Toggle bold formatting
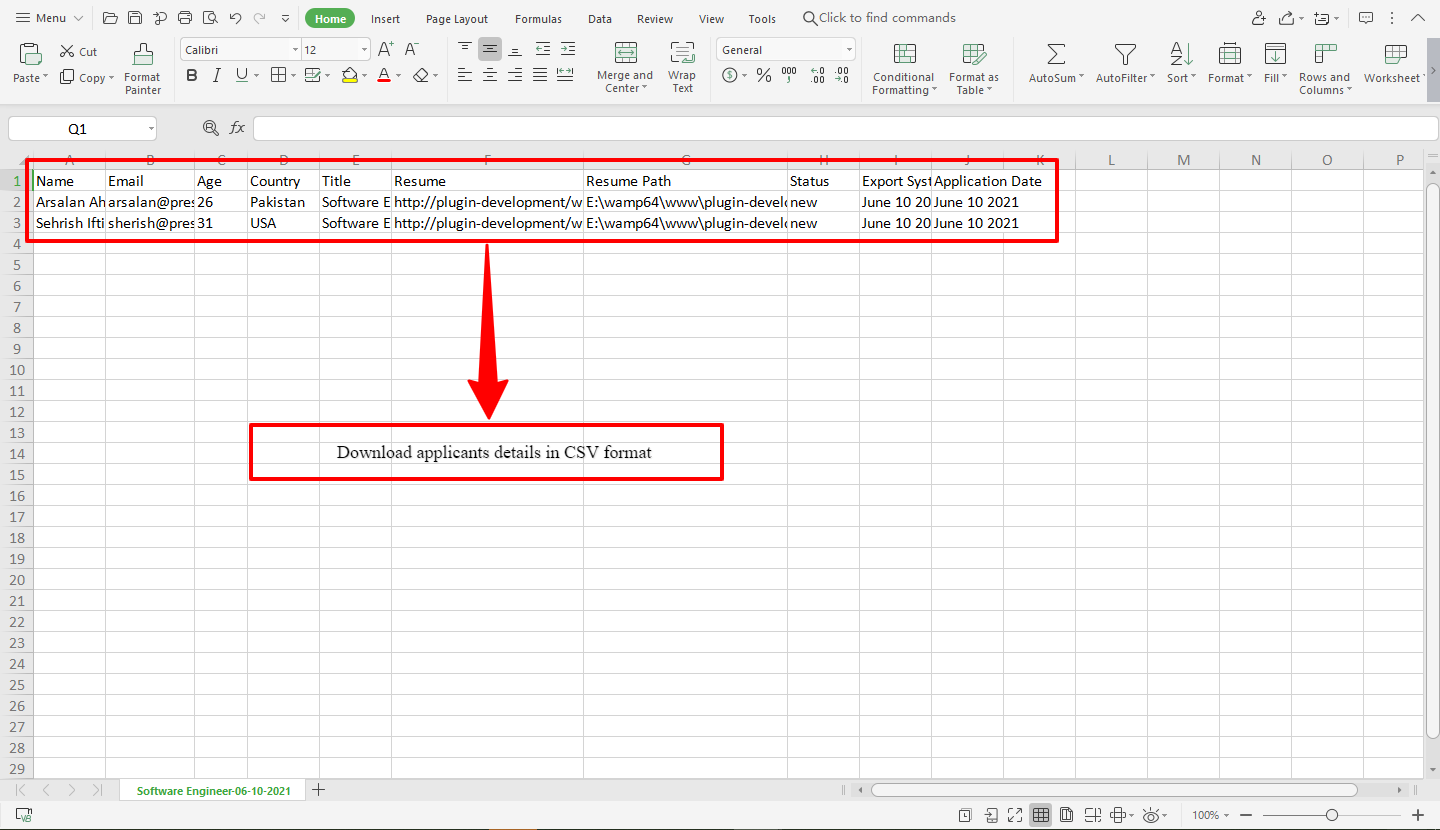 coord(191,74)
